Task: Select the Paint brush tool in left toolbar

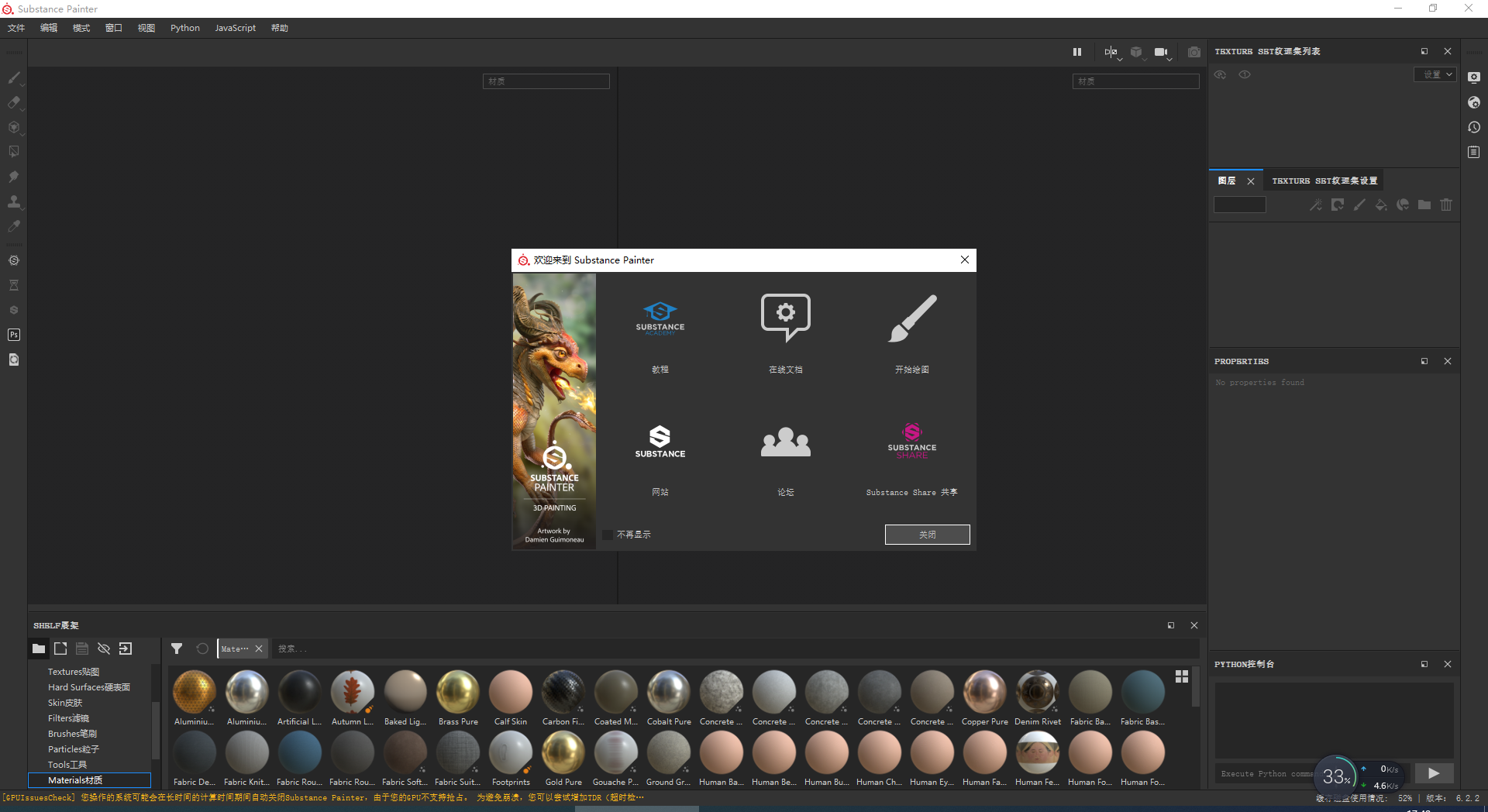Action: 14,77
